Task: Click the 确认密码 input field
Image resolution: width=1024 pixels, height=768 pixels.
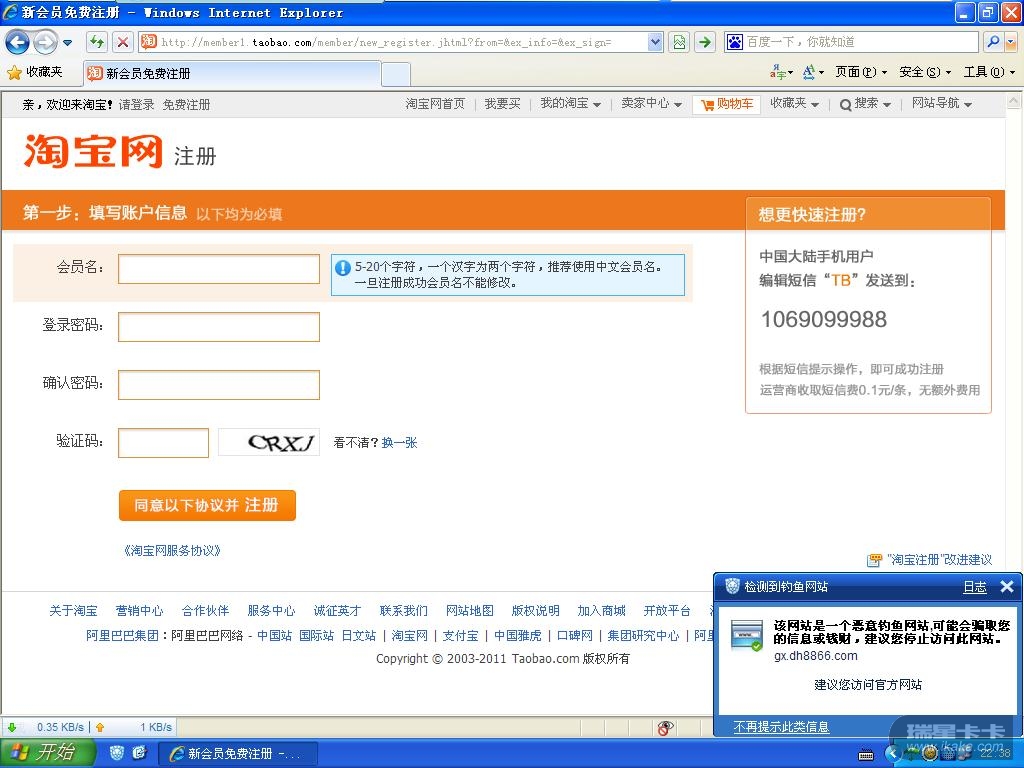Action: point(219,385)
